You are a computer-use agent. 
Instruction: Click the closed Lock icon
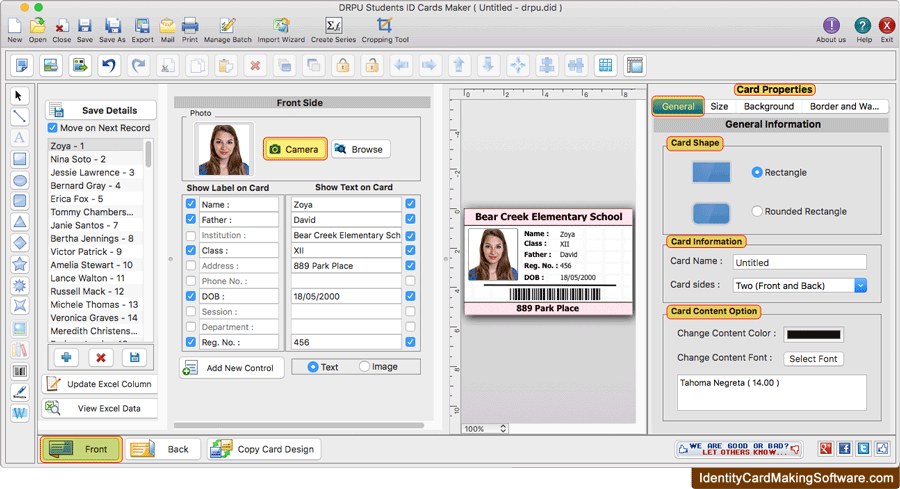[343, 65]
